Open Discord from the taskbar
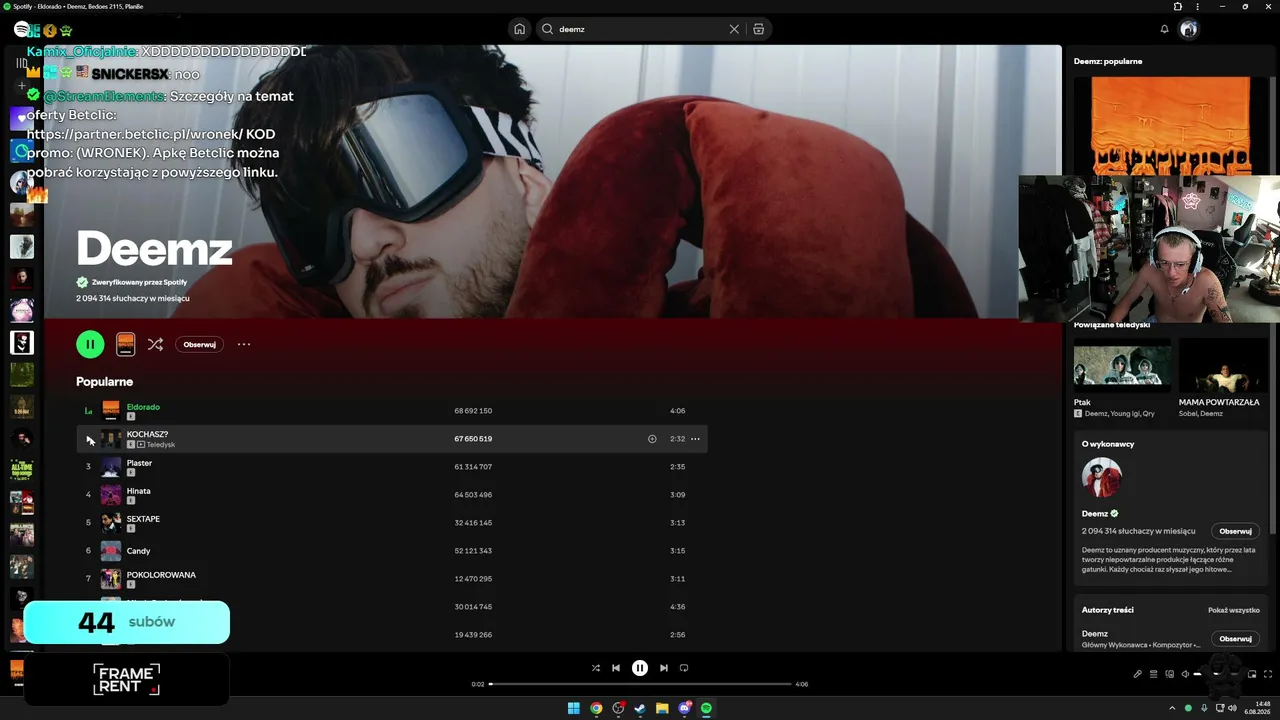 click(x=684, y=708)
